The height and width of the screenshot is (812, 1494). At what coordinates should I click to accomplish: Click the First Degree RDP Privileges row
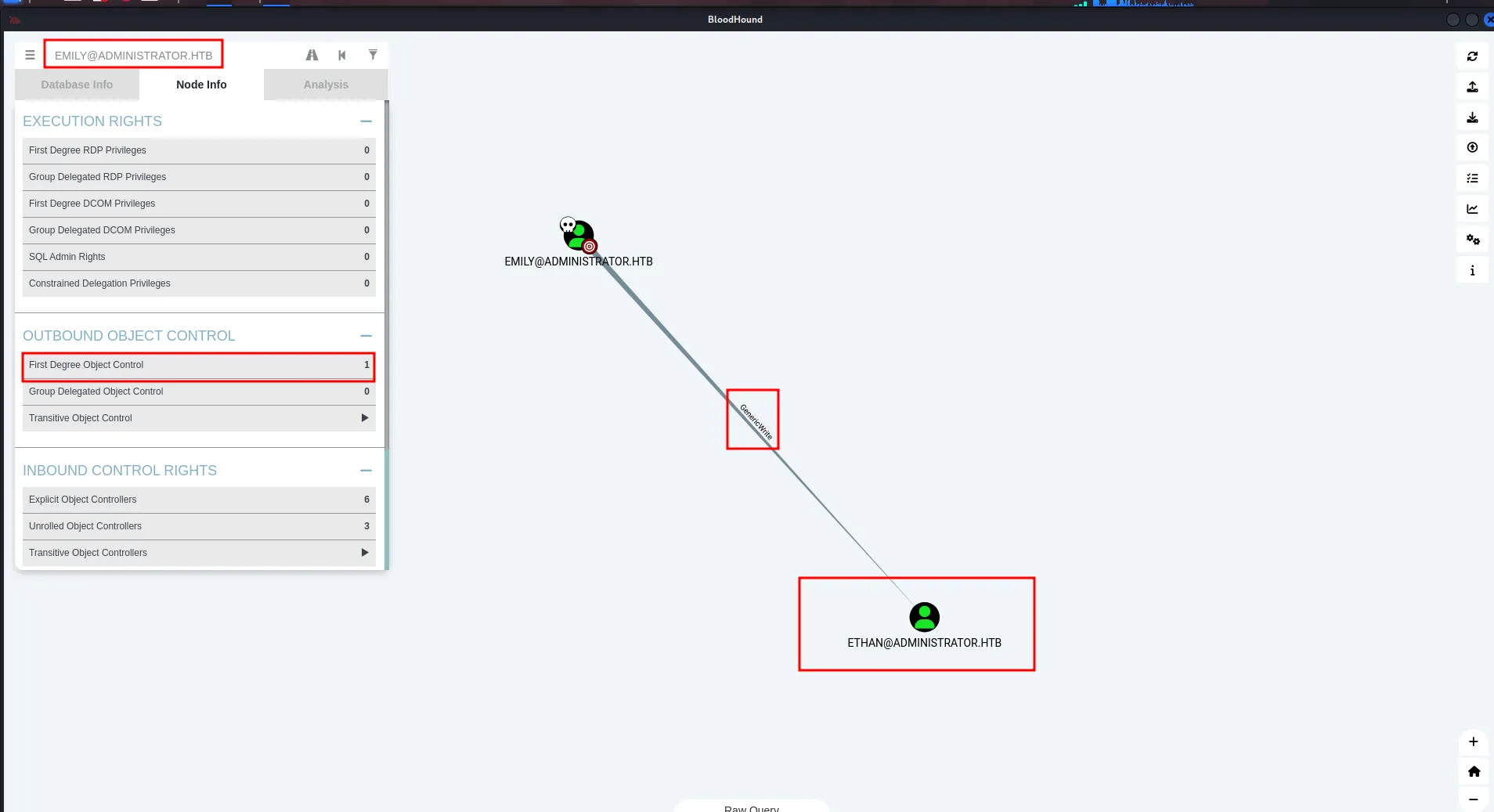(x=199, y=150)
